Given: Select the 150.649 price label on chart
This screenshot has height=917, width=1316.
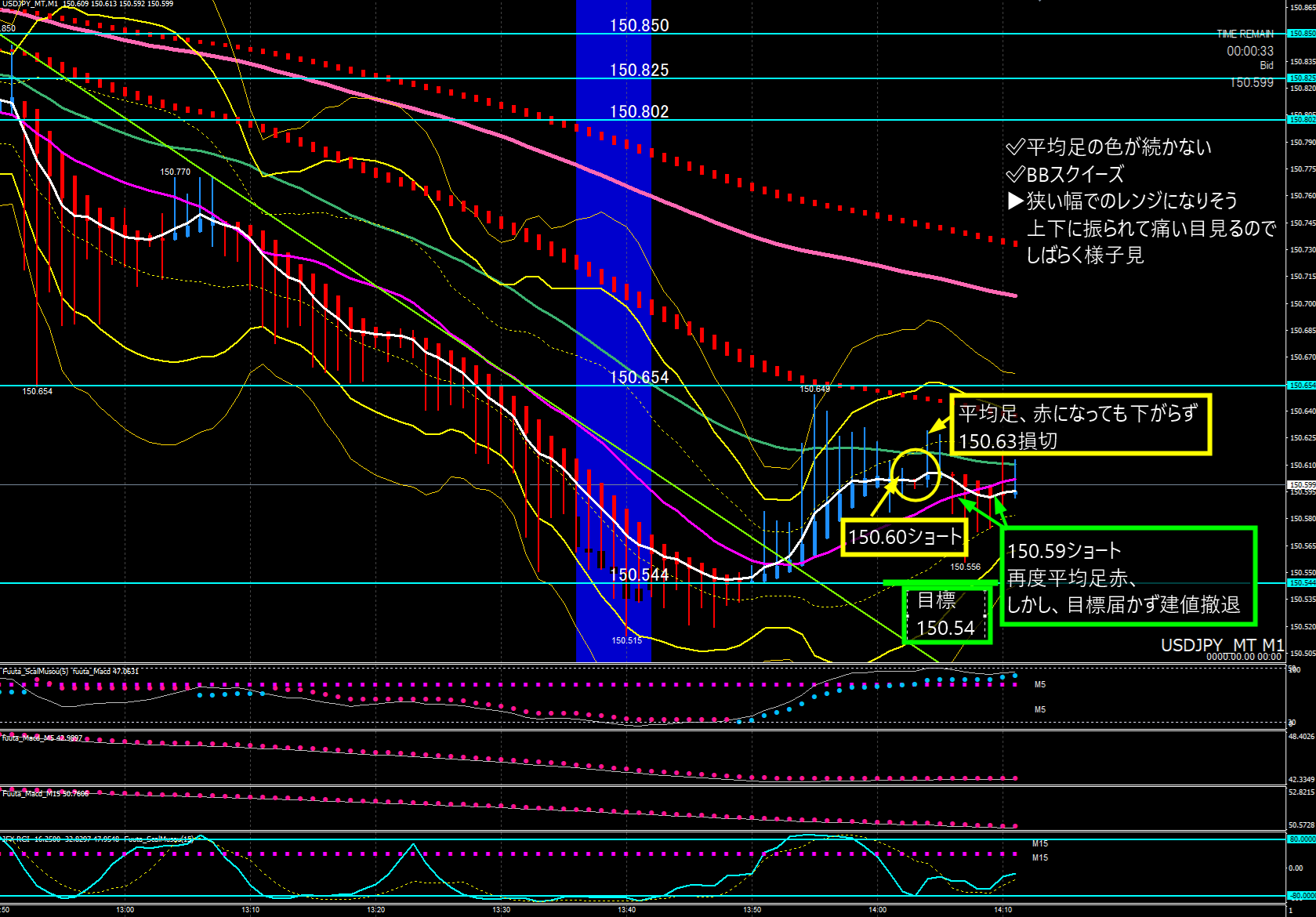Looking at the screenshot, I should [814, 389].
